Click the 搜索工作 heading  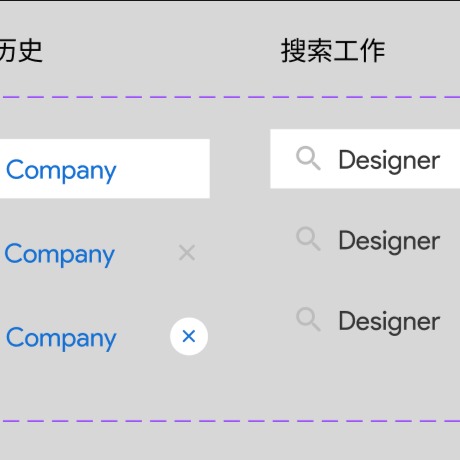pos(333,50)
